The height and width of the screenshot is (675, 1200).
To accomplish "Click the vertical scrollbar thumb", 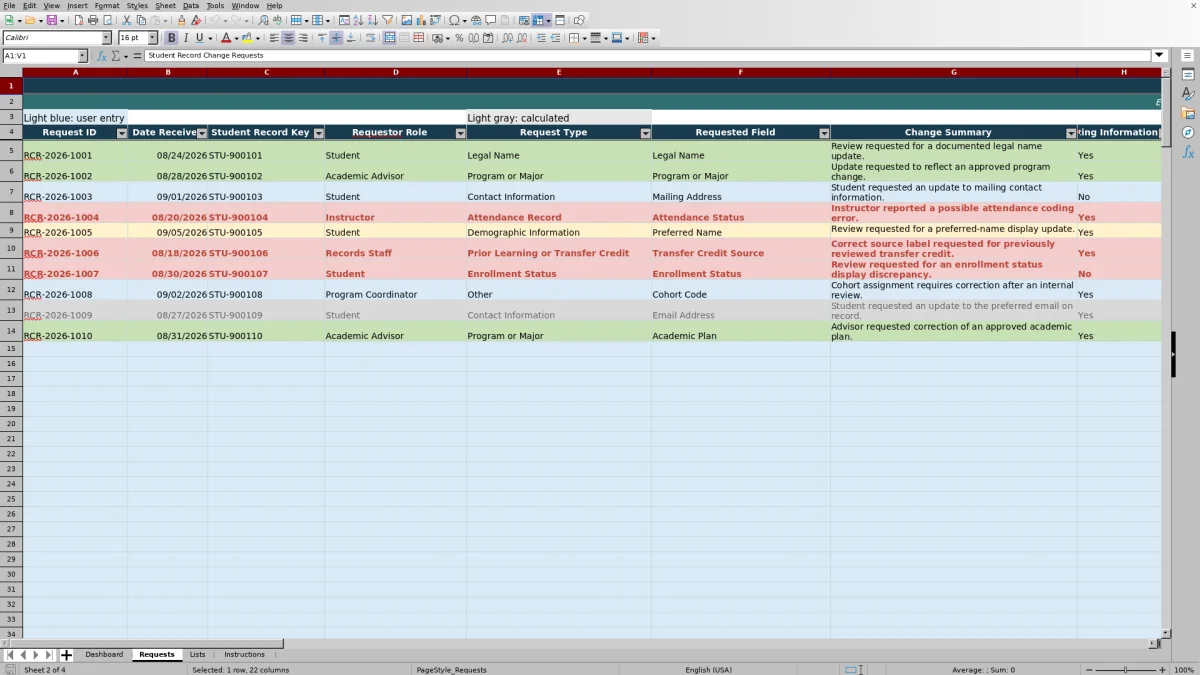I will (1166, 112).
